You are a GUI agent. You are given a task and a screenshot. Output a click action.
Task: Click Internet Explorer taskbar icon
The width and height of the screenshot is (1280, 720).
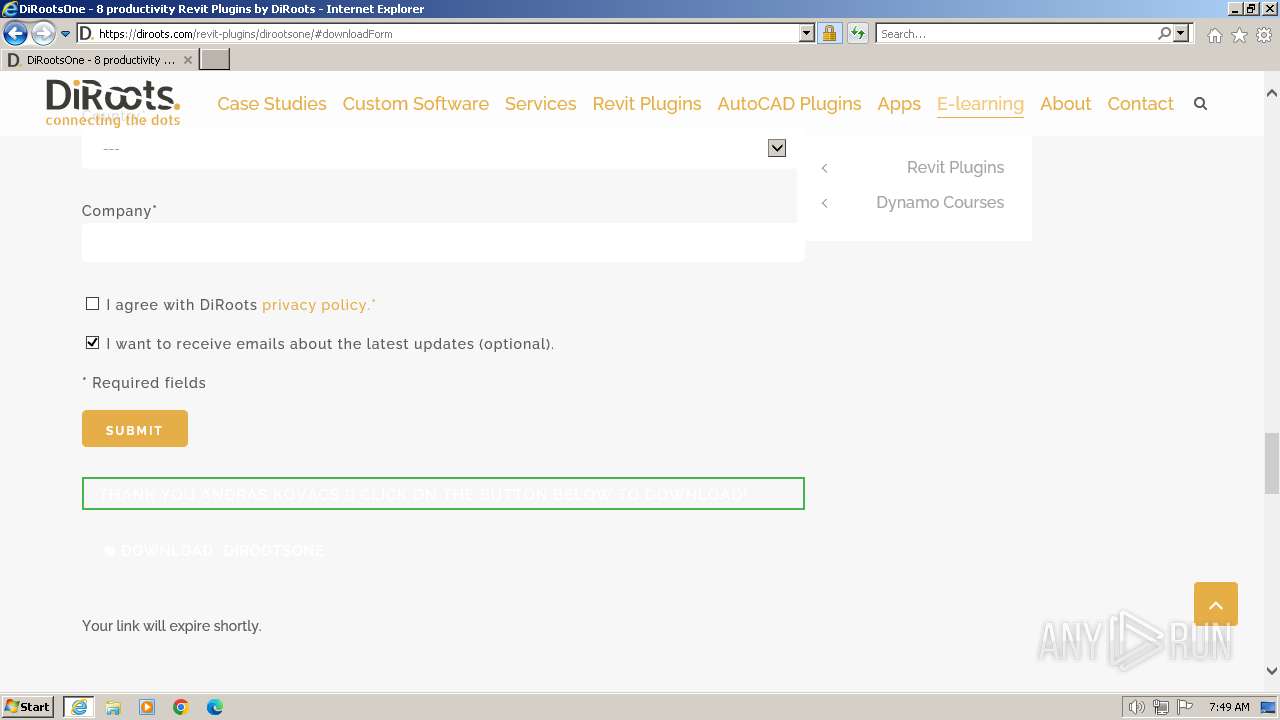click(x=78, y=707)
